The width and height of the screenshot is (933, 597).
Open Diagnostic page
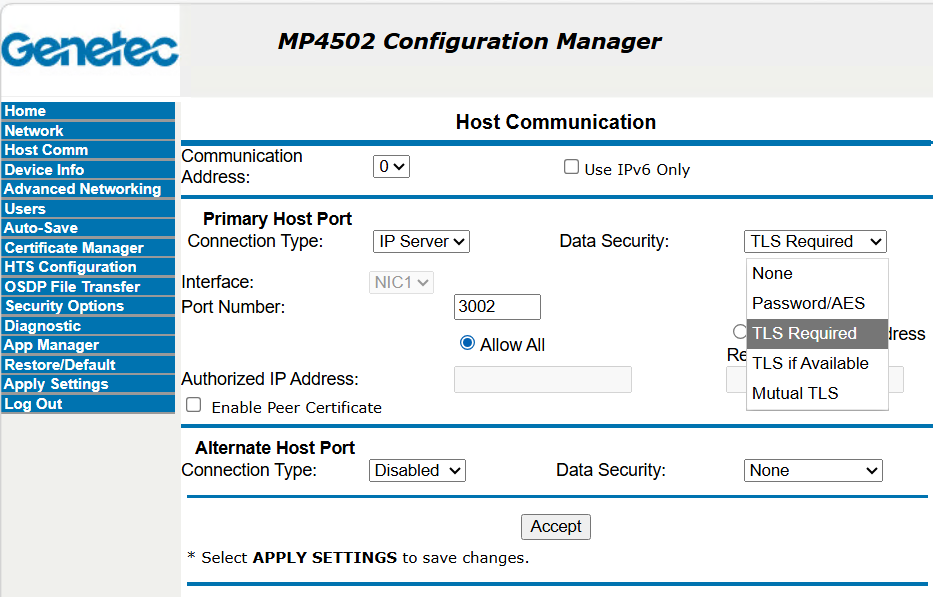(88, 326)
